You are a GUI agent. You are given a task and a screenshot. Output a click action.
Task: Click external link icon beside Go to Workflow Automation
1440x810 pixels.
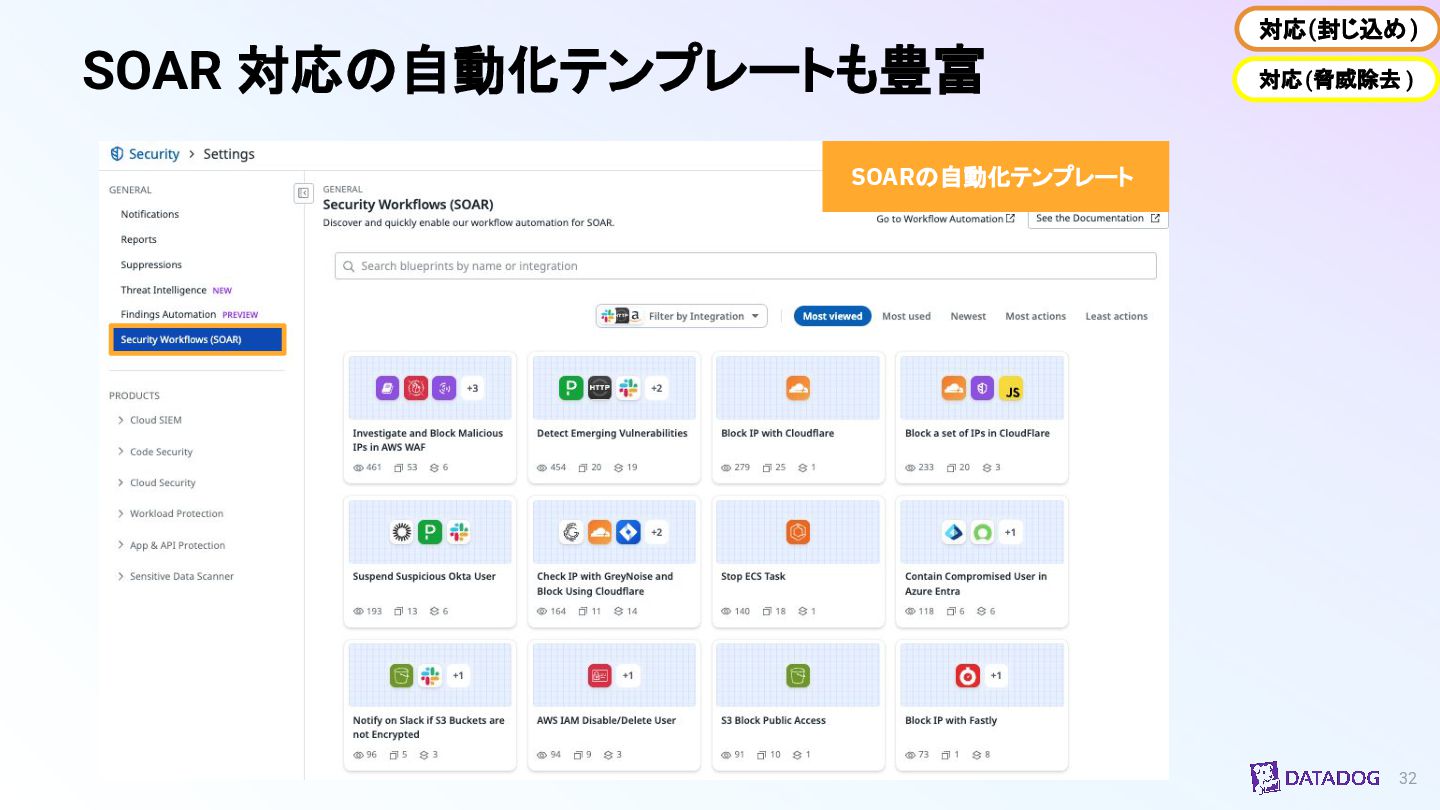(x=1010, y=218)
